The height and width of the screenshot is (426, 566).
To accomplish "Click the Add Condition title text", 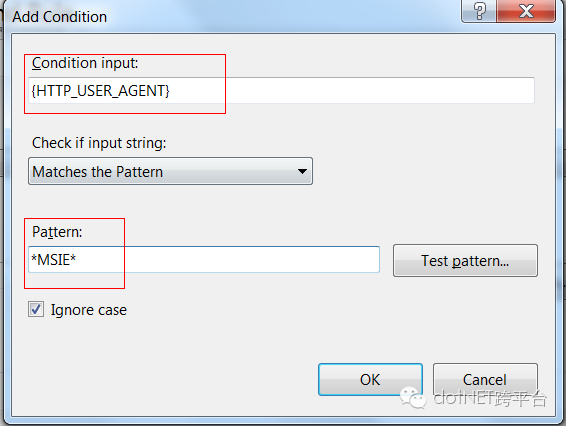I will click(x=60, y=17).
